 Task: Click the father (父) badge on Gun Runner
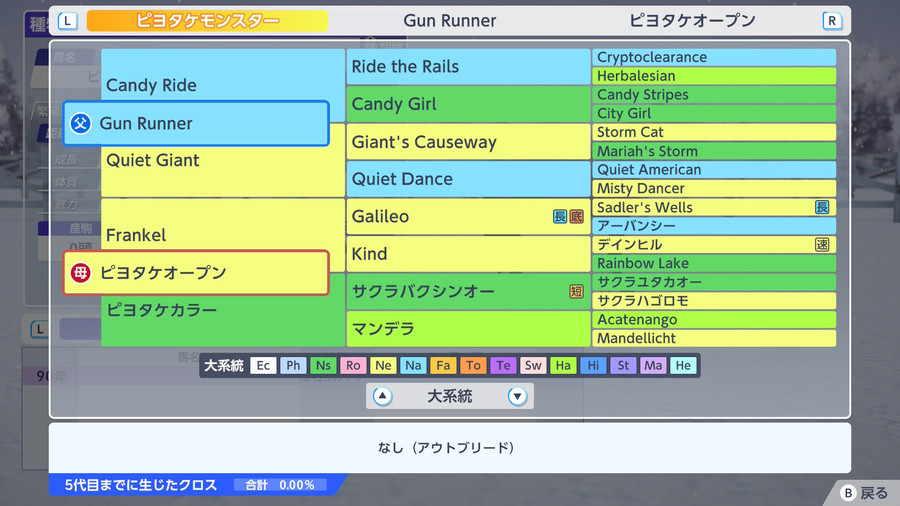[80, 123]
